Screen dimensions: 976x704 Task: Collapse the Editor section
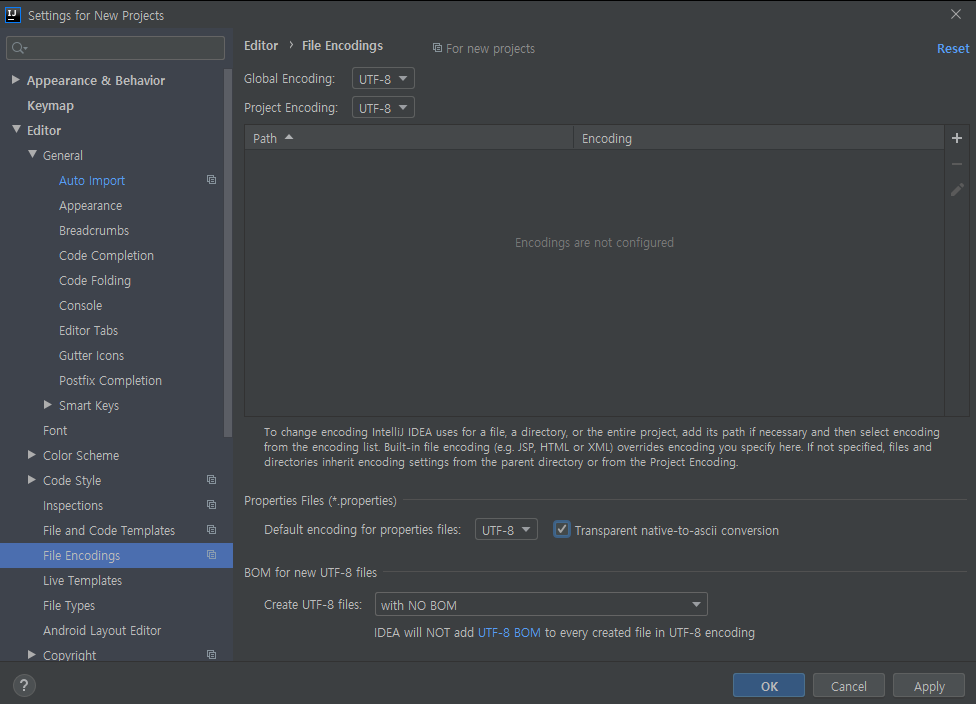16,129
